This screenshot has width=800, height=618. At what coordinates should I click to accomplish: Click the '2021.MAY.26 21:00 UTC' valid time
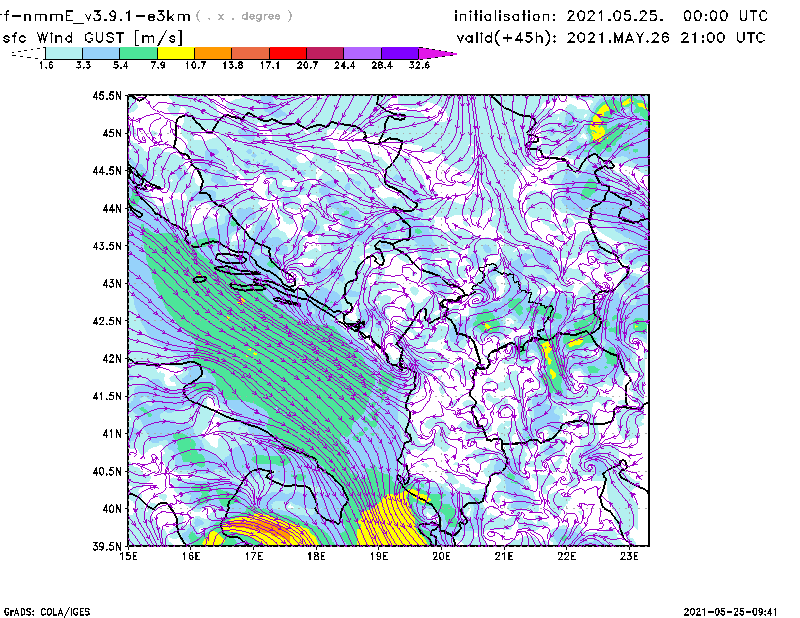click(x=666, y=38)
